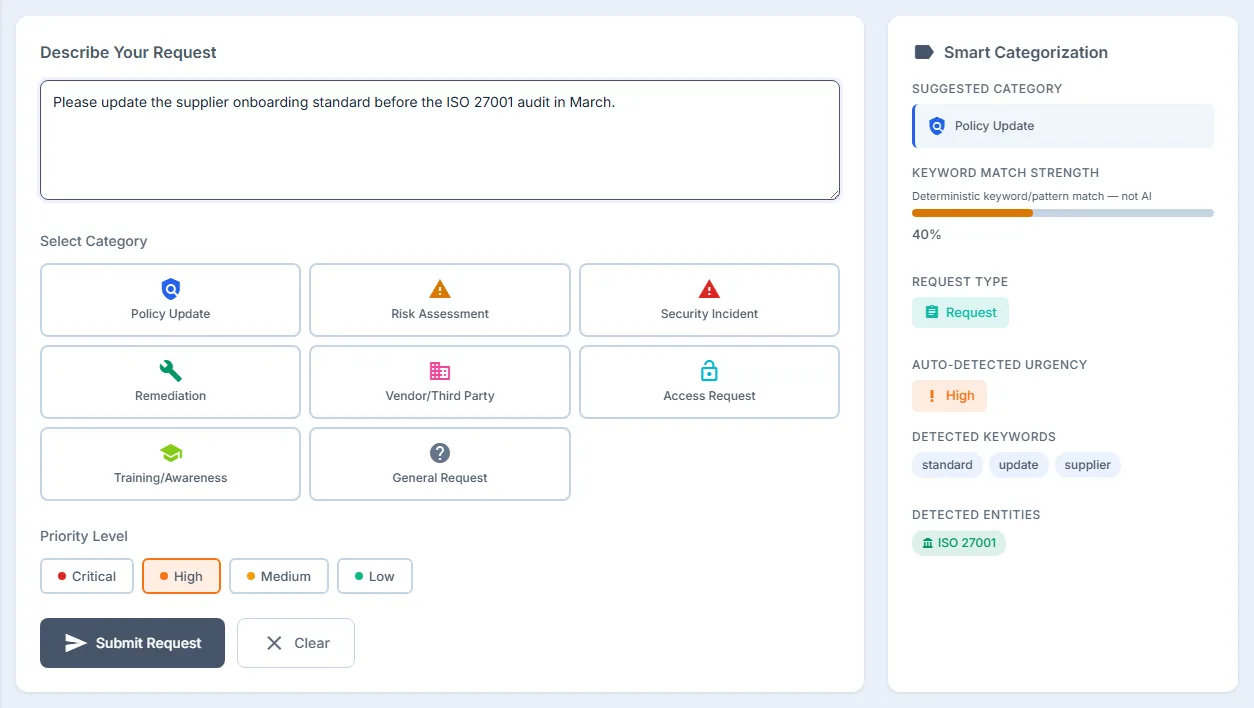The height and width of the screenshot is (708, 1254).
Task: Click the 'update' detected keyword chip
Action: (1019, 465)
